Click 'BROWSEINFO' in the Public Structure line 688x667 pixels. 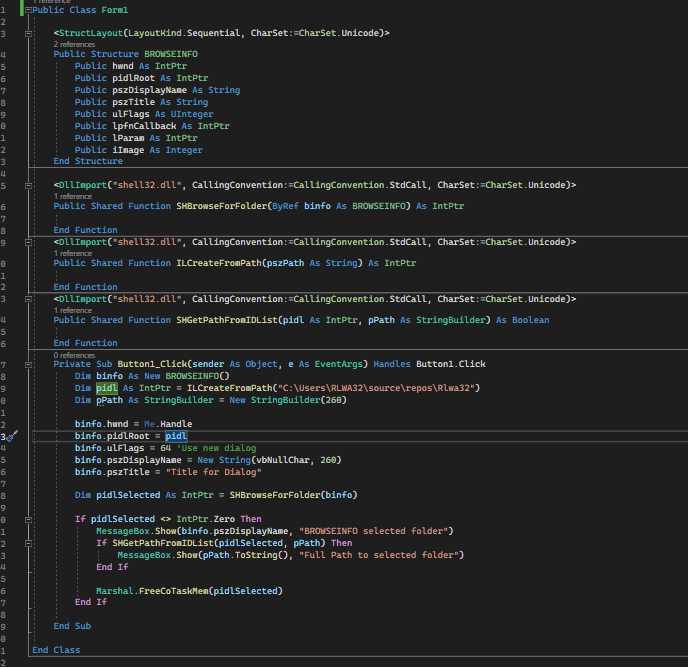coord(171,54)
